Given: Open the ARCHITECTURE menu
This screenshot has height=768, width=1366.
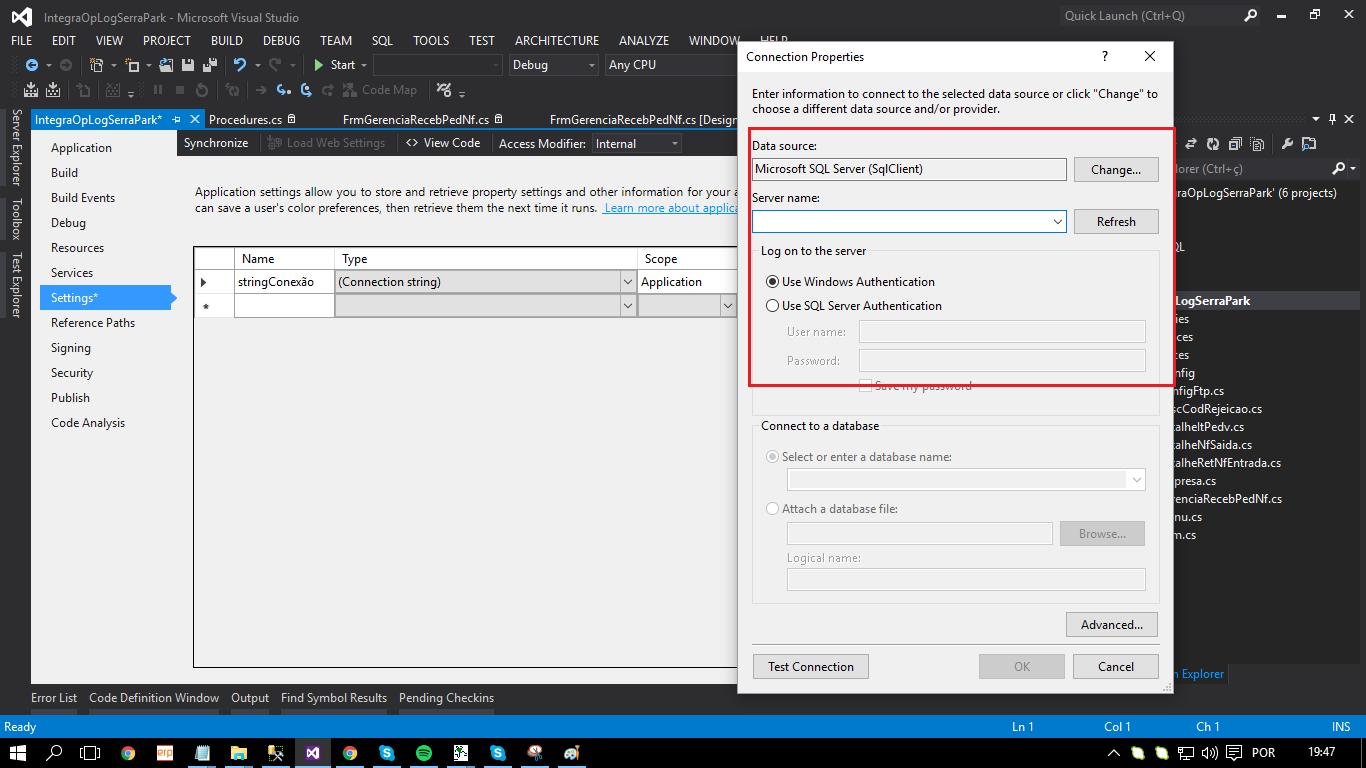Looking at the screenshot, I should 557,41.
